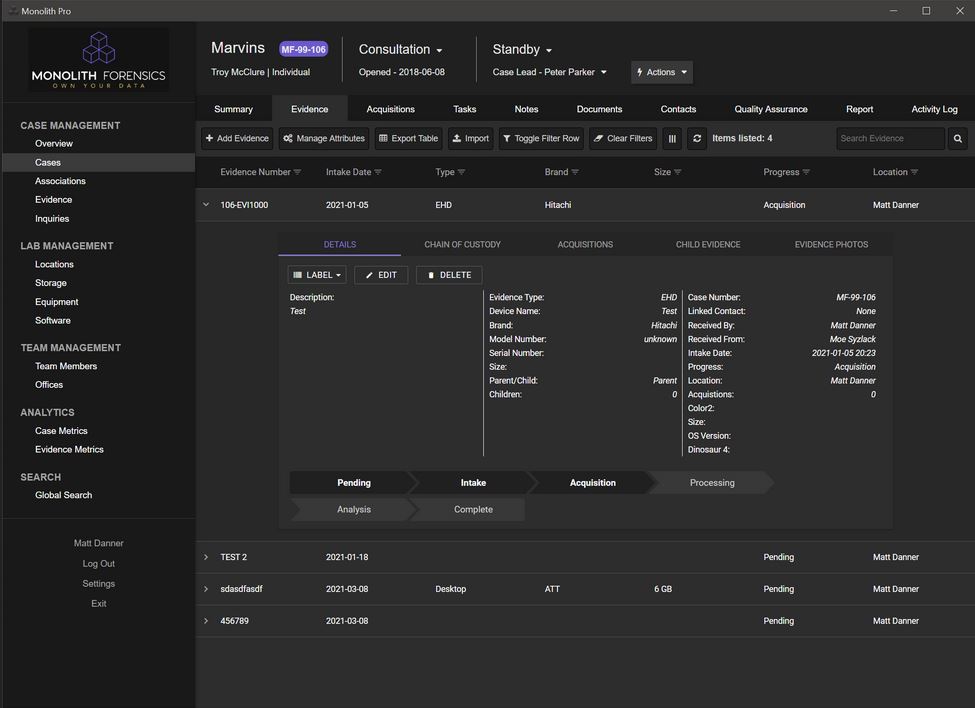Screen dimensions: 975x708
Task: Open Size column filter icon
Action: click(x=678, y=172)
